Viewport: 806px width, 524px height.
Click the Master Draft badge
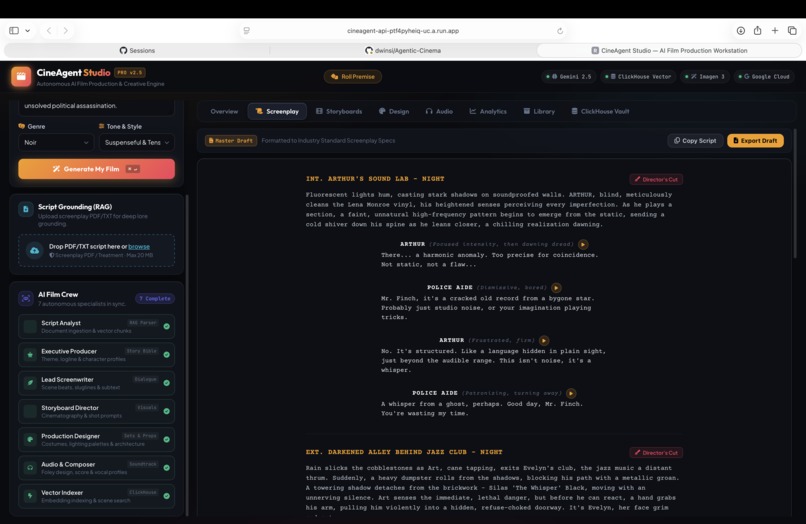click(231, 141)
